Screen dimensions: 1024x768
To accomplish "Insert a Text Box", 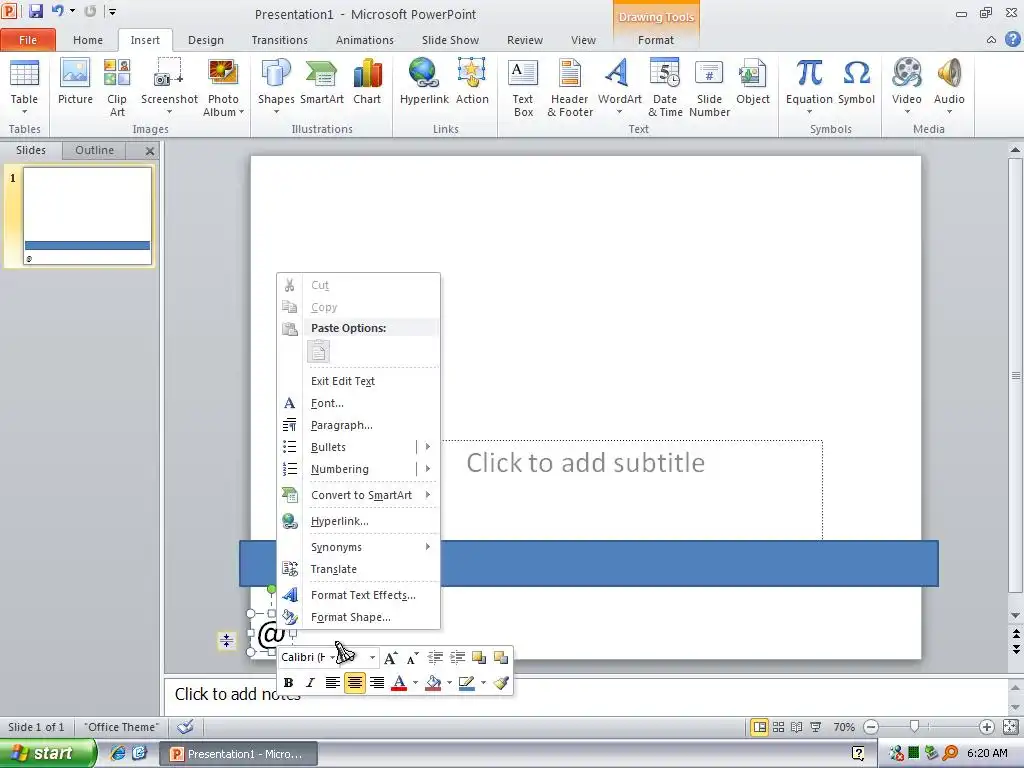I will click(x=523, y=87).
